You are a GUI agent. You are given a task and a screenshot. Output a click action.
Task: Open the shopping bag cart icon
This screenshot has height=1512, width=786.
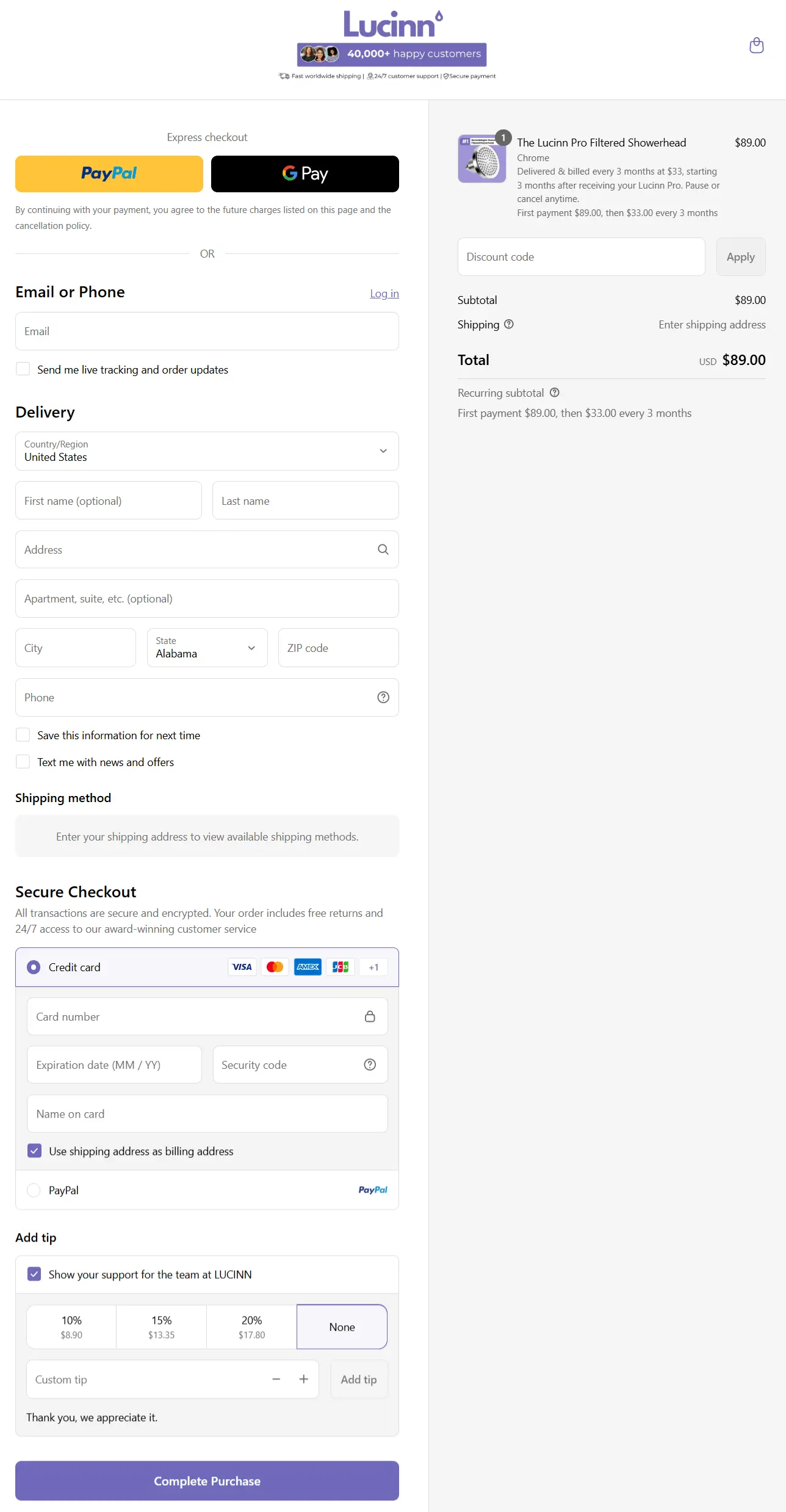coord(756,46)
